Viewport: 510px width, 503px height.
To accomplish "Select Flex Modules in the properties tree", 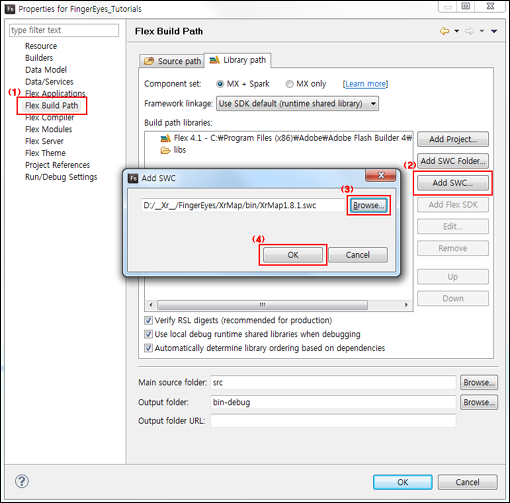I will [49, 129].
